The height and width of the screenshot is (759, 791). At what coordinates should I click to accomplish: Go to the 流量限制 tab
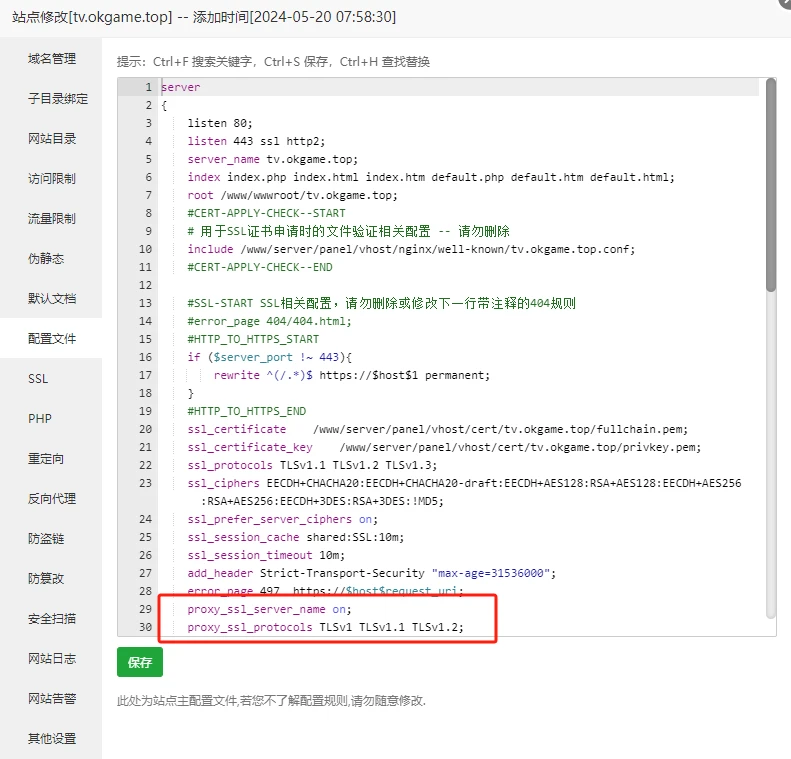pos(51,219)
